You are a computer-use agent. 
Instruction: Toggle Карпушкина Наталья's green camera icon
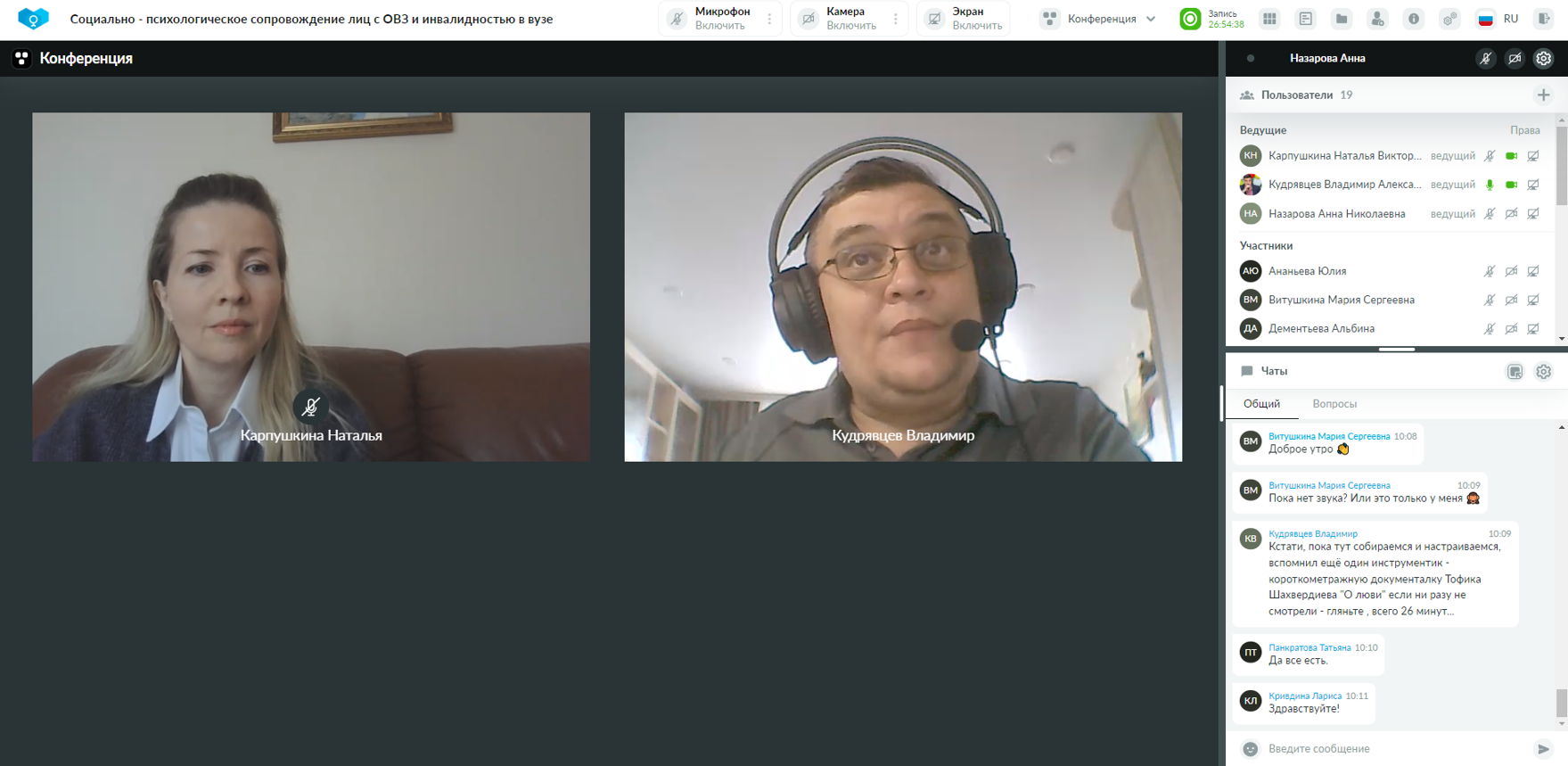pos(1511,156)
